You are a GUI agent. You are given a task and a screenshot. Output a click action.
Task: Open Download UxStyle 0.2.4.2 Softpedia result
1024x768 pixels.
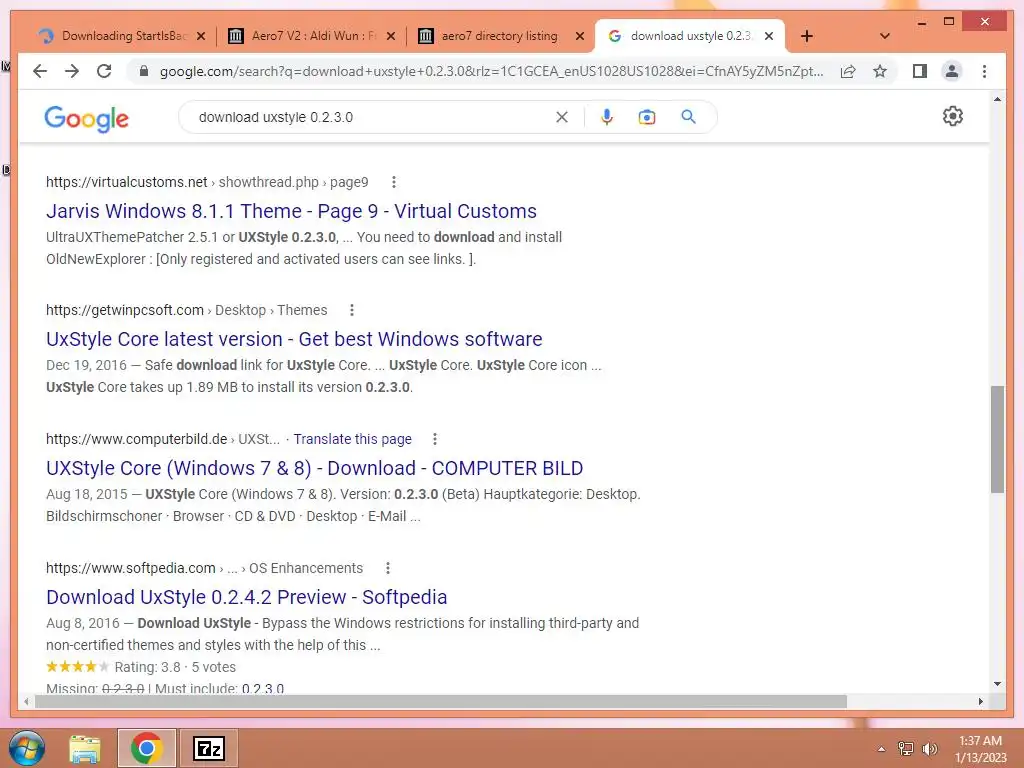[246, 597]
